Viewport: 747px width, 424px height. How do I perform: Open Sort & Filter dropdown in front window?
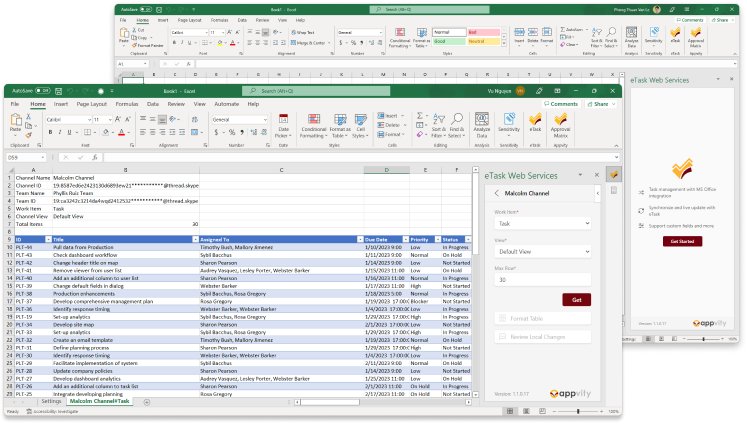coord(438,126)
